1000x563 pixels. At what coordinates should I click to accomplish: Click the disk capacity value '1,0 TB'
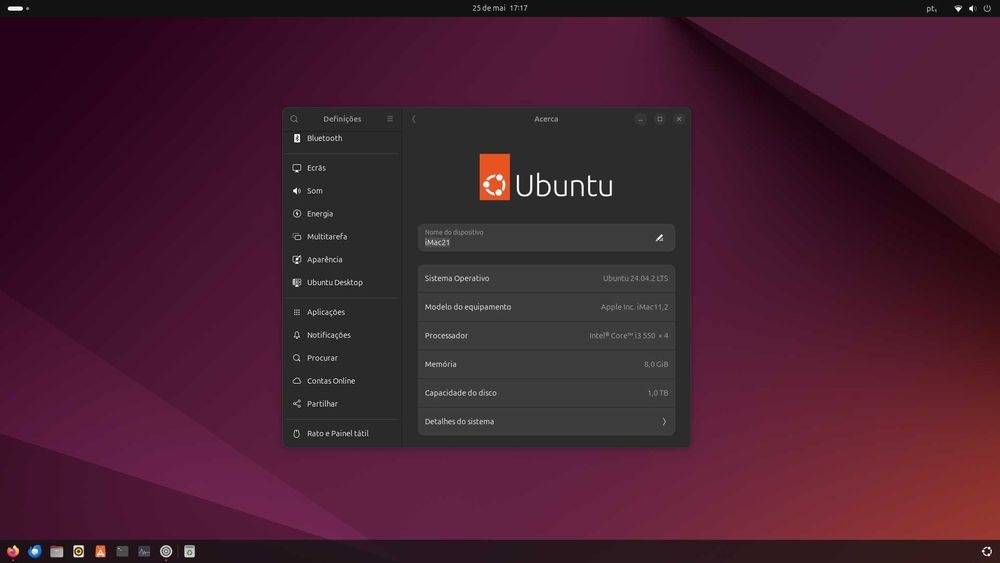(658, 393)
